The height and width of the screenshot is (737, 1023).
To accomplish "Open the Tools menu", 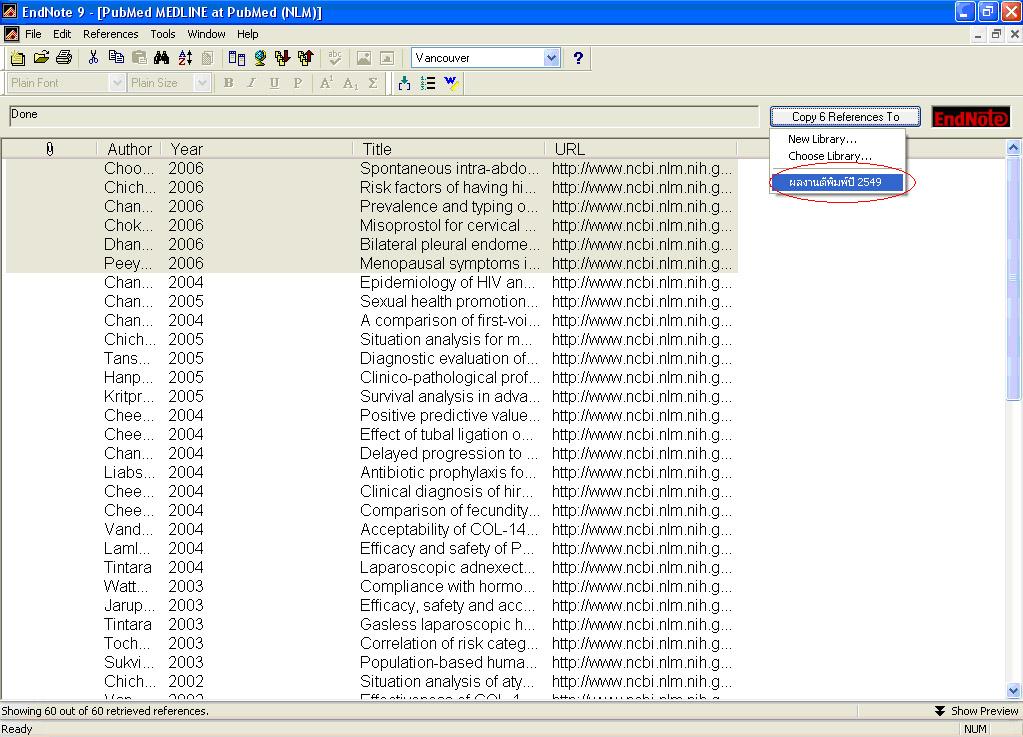I will tap(162, 34).
